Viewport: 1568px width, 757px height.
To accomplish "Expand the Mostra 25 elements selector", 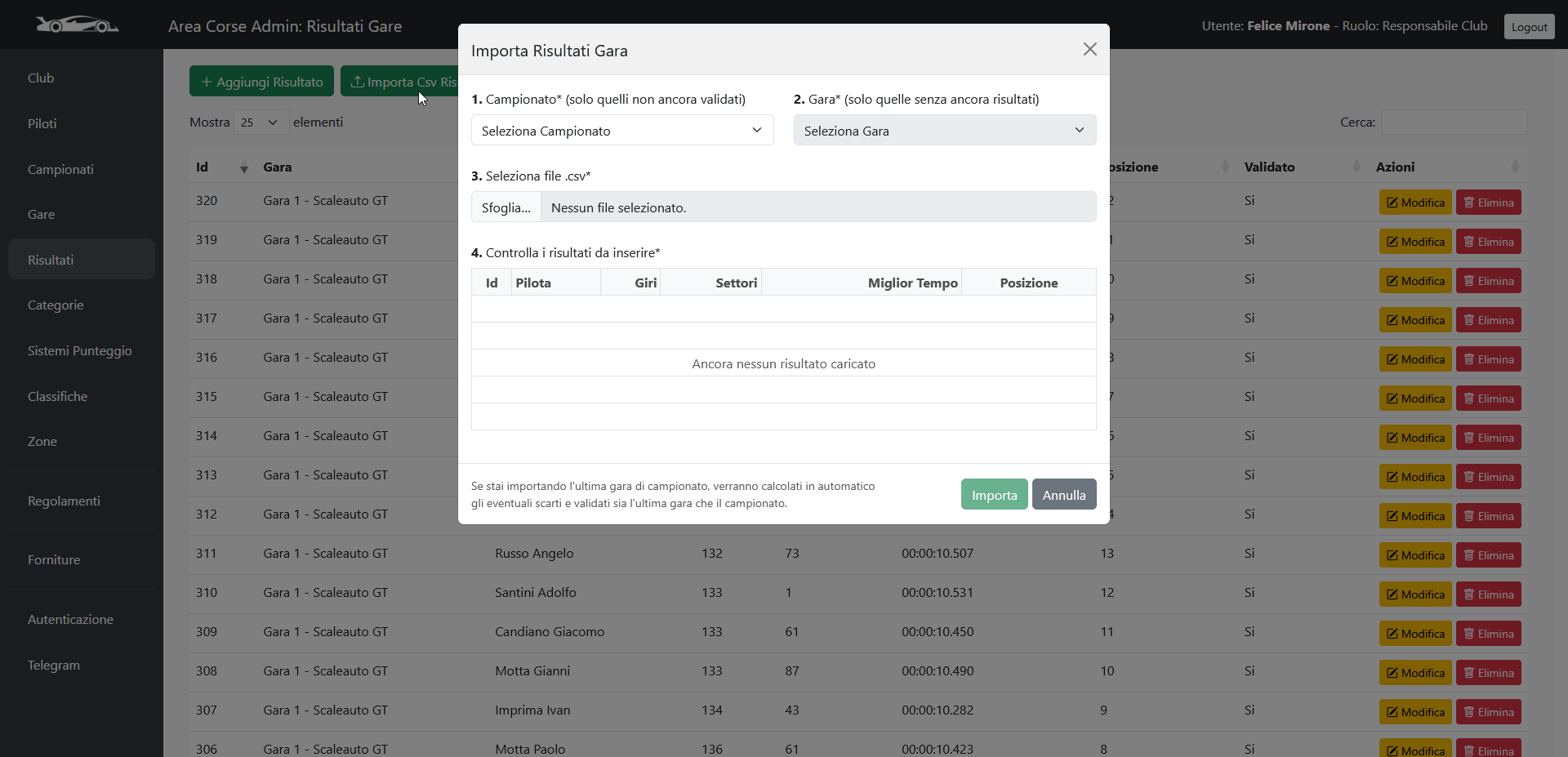I will pyautogui.click(x=259, y=122).
